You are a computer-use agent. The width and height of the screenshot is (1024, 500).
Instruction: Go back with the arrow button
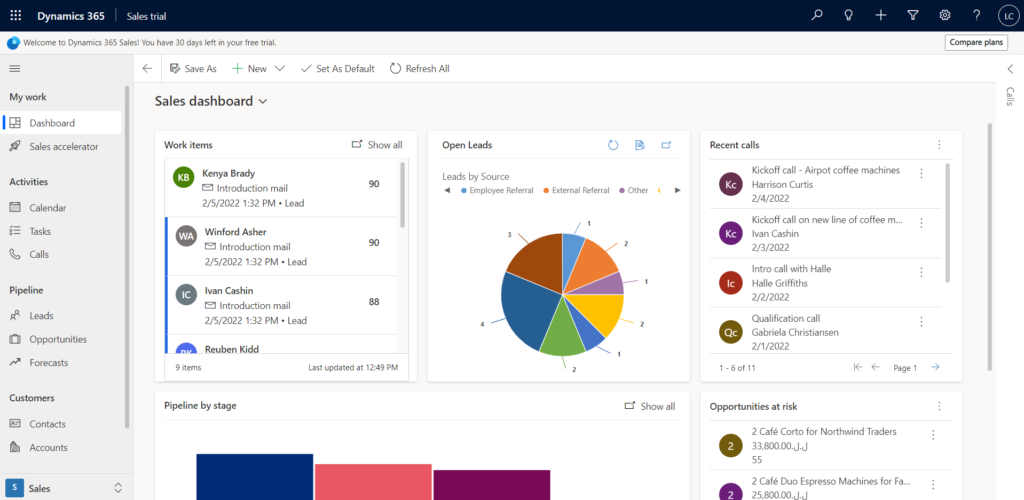point(148,69)
